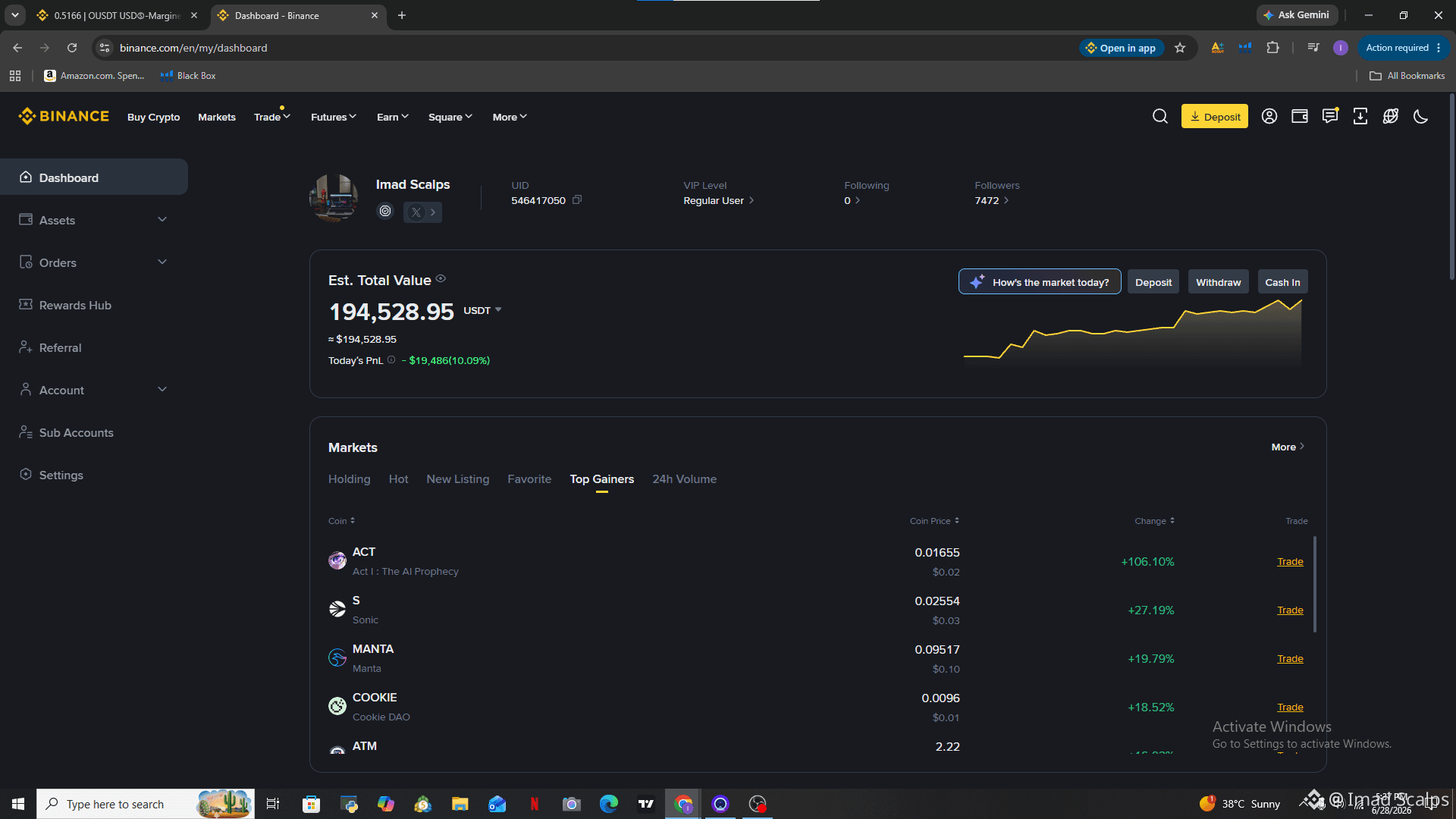Click the Cash In button

point(1282,281)
